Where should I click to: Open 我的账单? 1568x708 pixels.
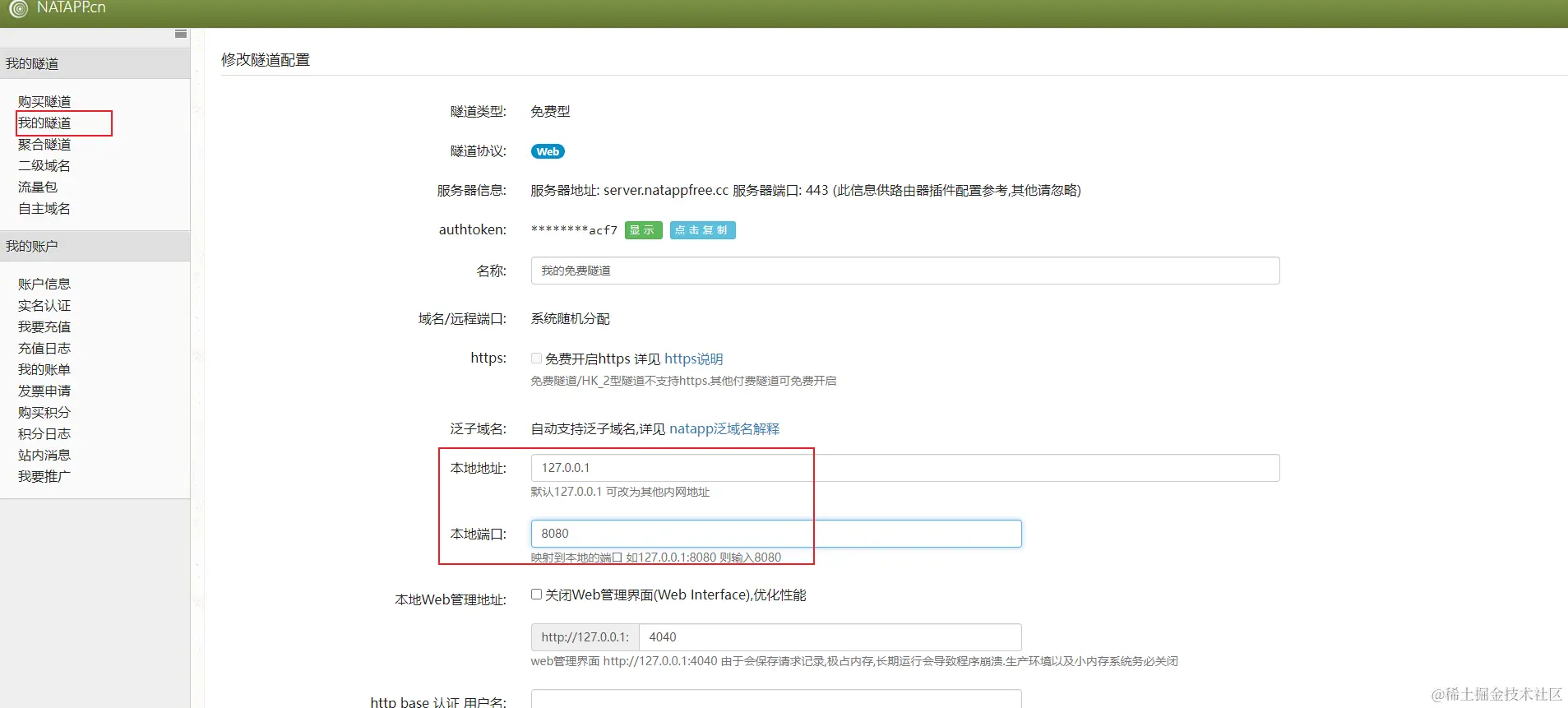44,369
